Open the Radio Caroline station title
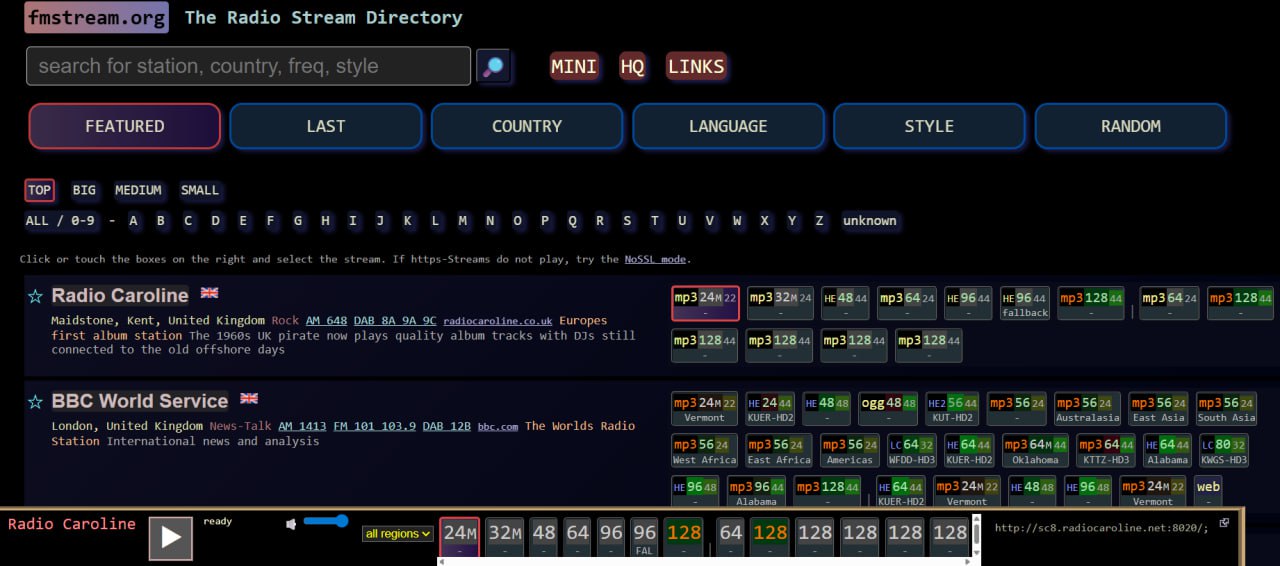Screen dimensions: 1280x566 pyautogui.click(x=120, y=296)
